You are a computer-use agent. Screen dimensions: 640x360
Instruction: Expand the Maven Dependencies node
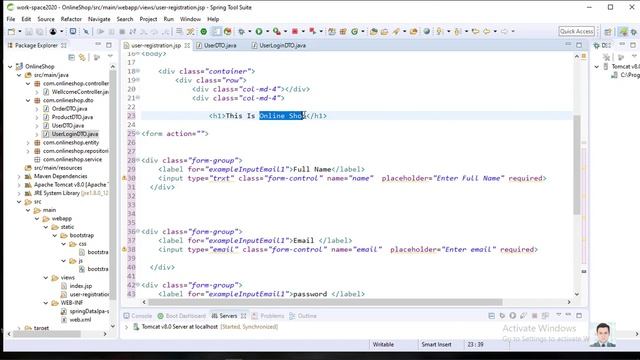[19, 176]
